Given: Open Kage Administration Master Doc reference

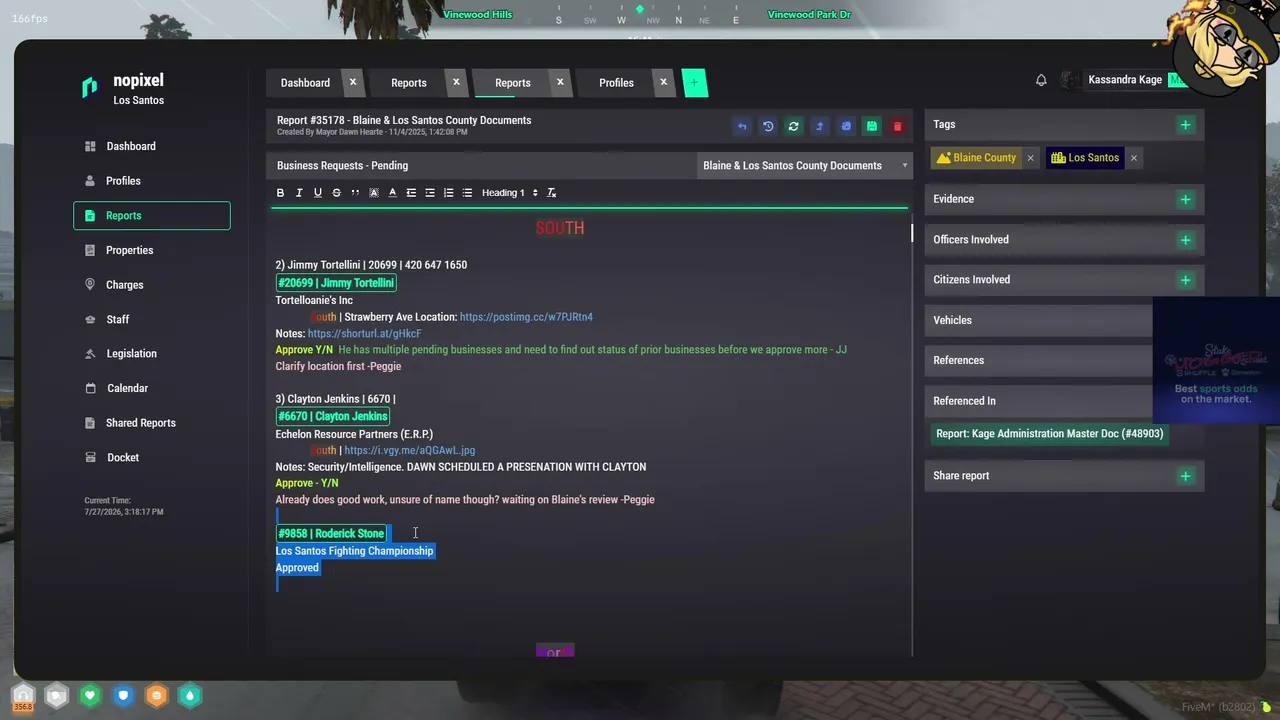Looking at the screenshot, I should click(1050, 434).
